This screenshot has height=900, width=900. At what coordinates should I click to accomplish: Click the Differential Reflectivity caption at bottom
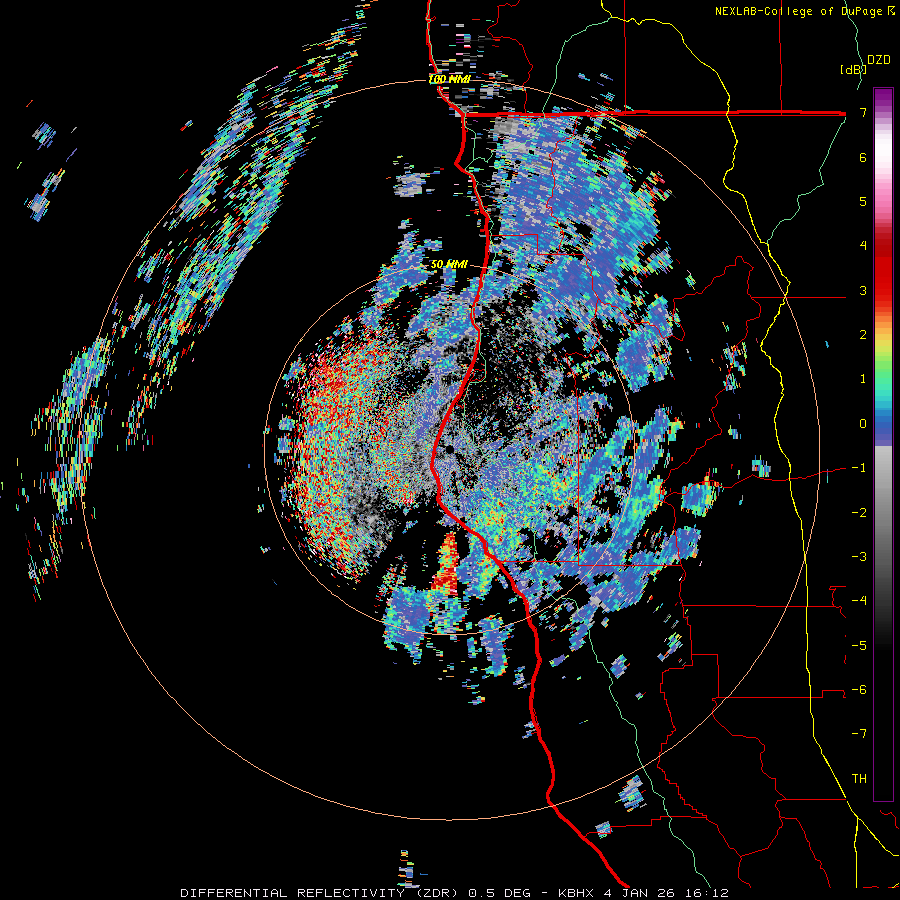[x=454, y=893]
